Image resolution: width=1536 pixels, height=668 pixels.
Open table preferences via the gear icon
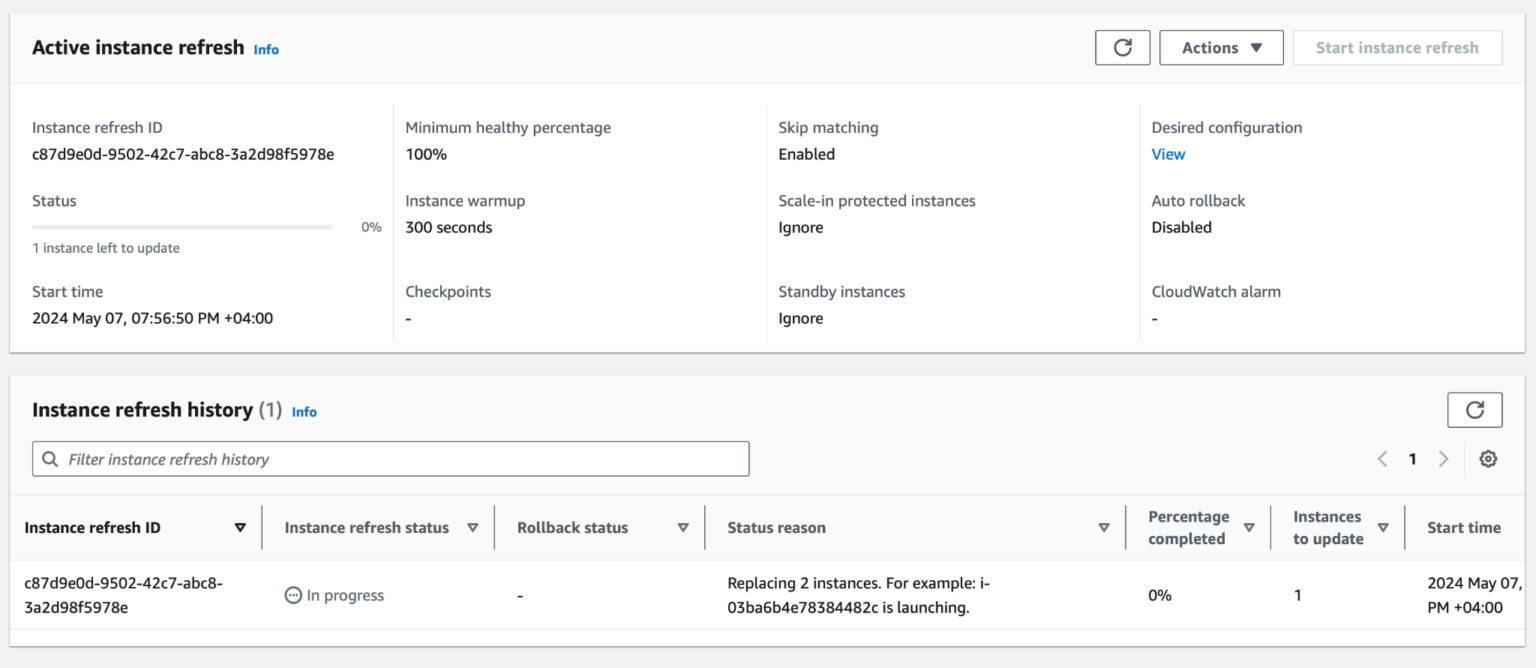[1488, 458]
